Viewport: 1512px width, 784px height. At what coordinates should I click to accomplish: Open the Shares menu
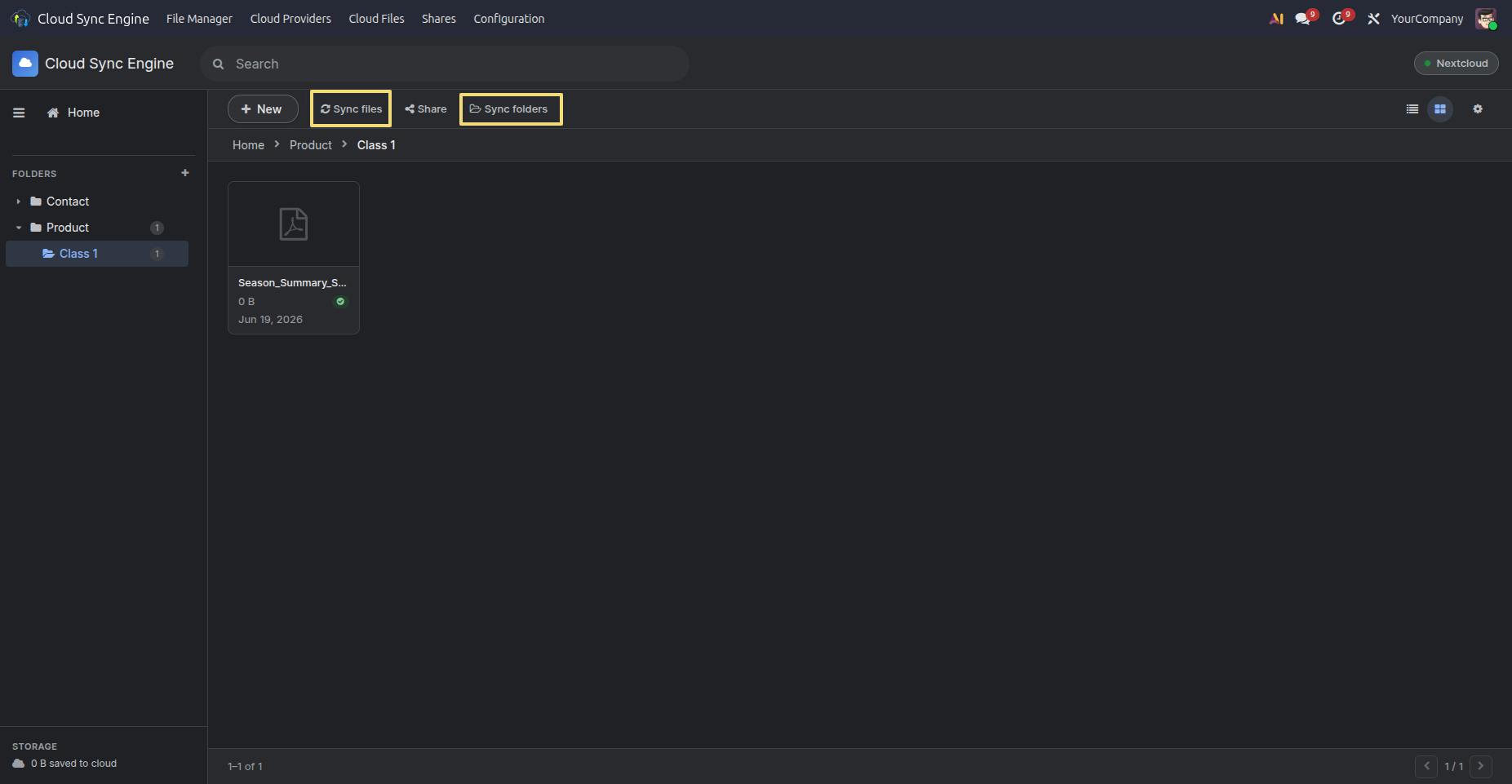(439, 19)
